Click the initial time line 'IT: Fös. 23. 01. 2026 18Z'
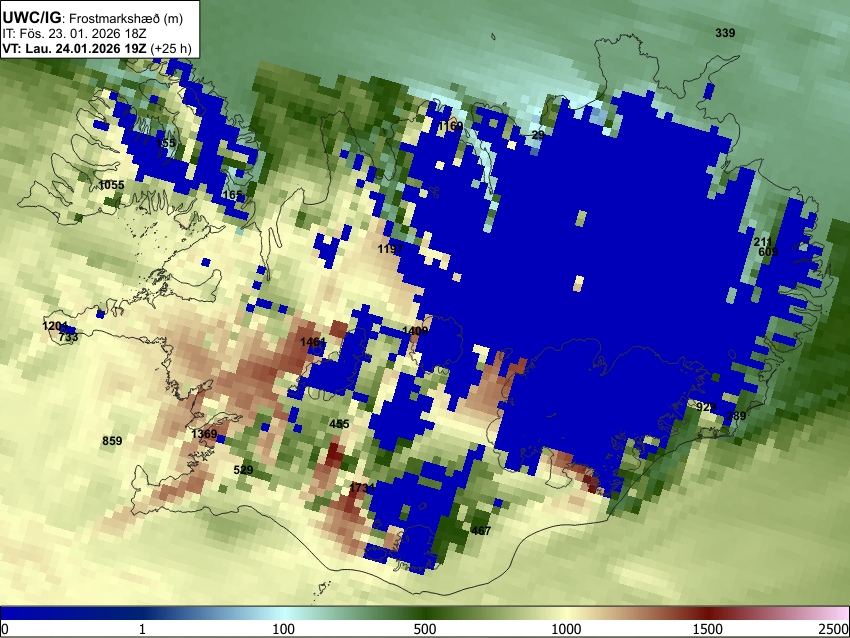Image resolution: width=850 pixels, height=638 pixels. click(x=74, y=34)
